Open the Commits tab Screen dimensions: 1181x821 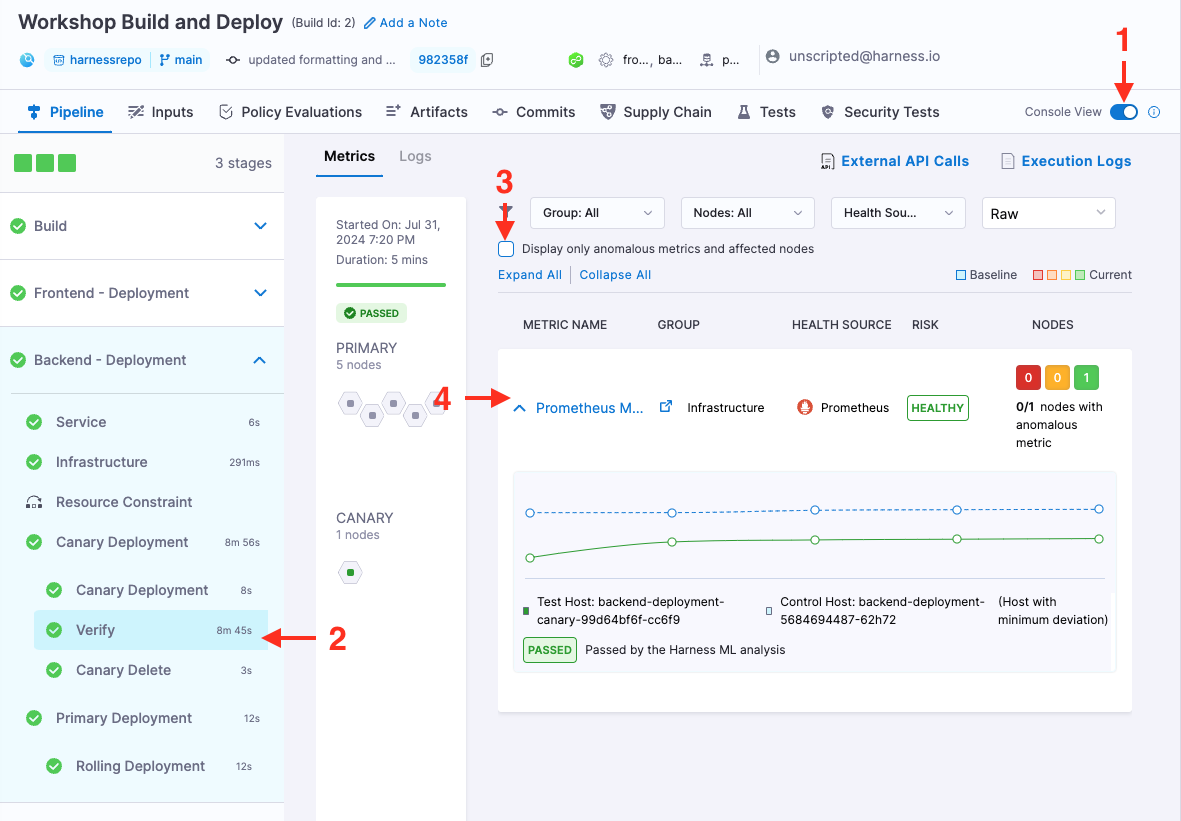534,112
